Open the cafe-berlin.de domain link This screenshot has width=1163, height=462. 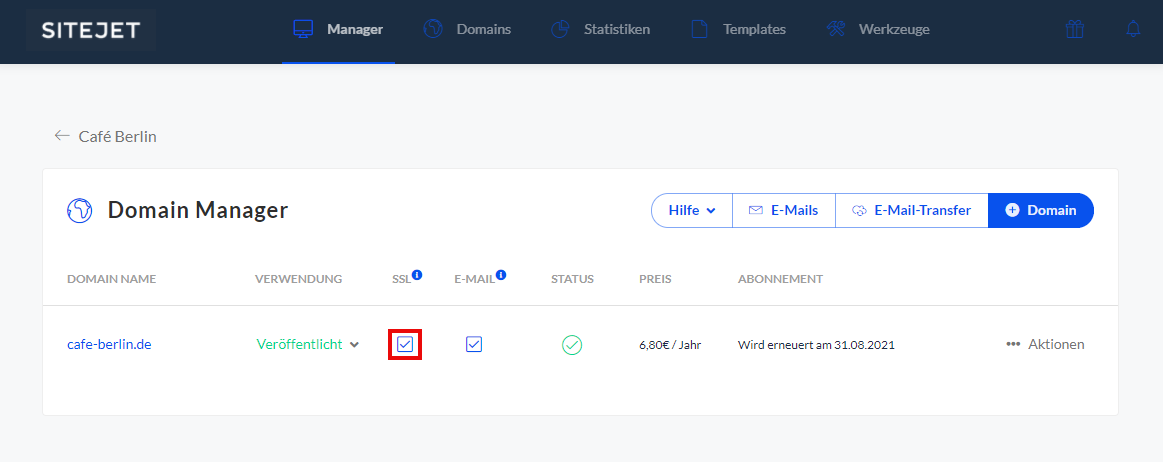109,344
